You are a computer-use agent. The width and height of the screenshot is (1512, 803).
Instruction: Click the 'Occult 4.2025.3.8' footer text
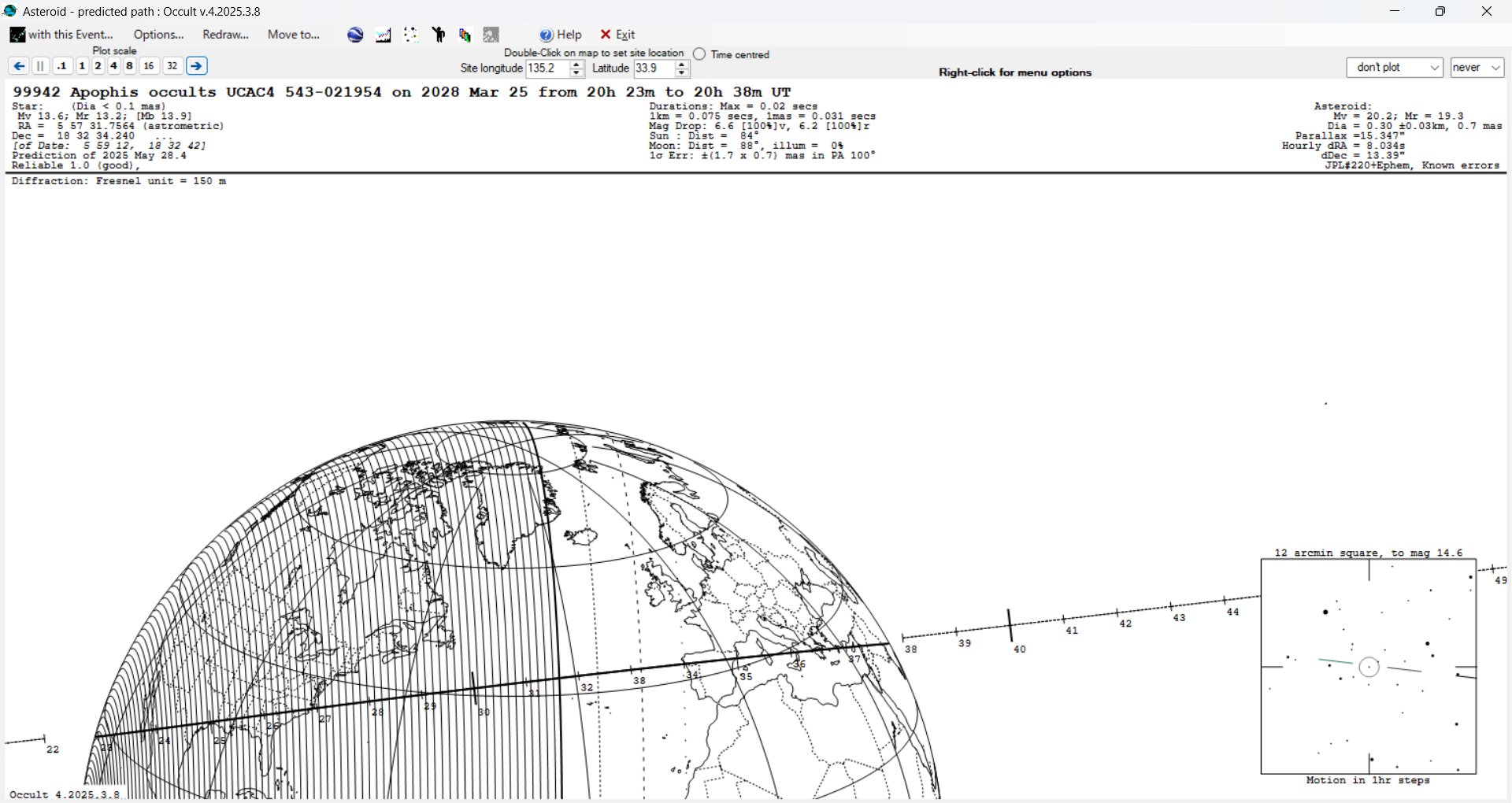pyautogui.click(x=65, y=794)
